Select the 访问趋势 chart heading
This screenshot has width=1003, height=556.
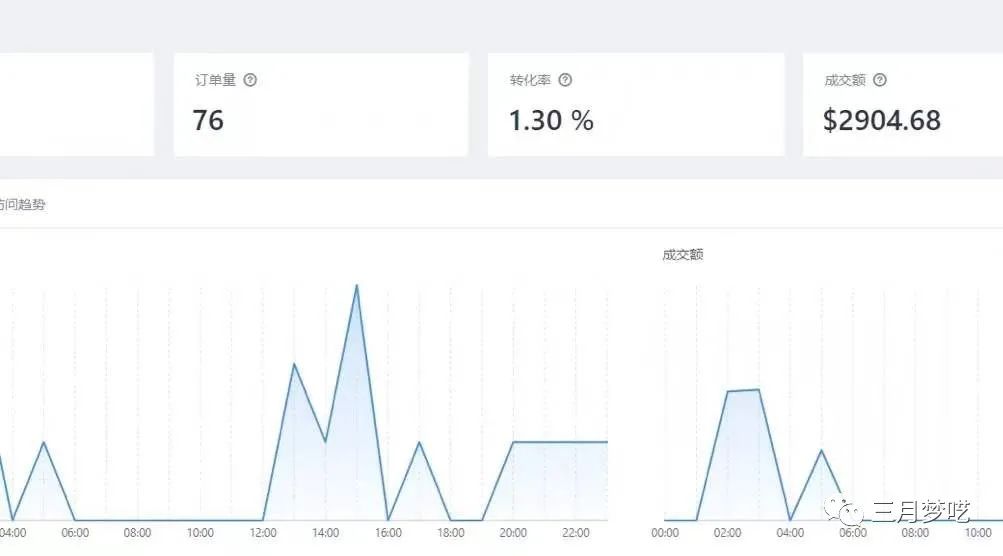[22, 205]
